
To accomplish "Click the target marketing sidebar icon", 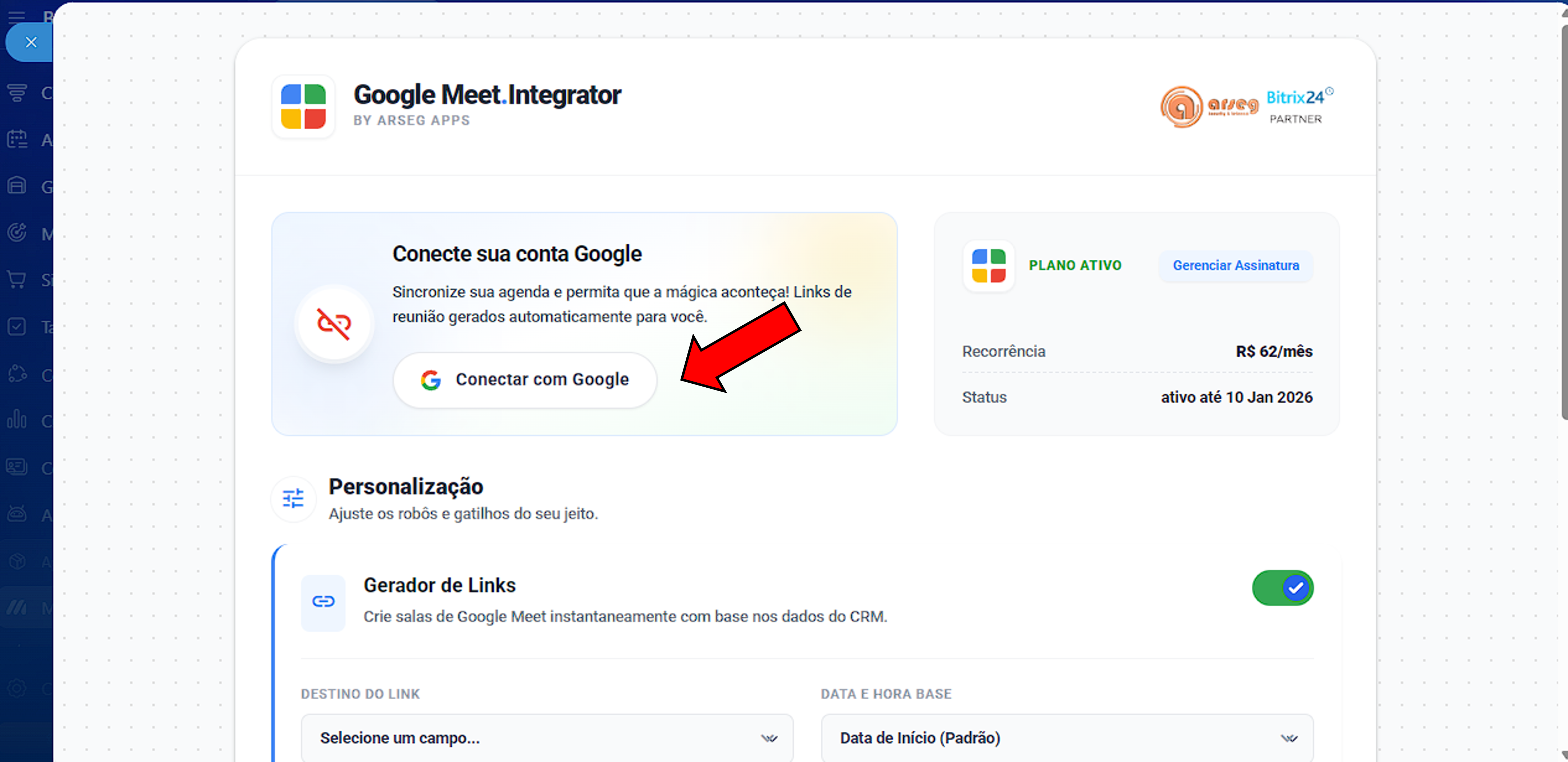I will 17,233.
